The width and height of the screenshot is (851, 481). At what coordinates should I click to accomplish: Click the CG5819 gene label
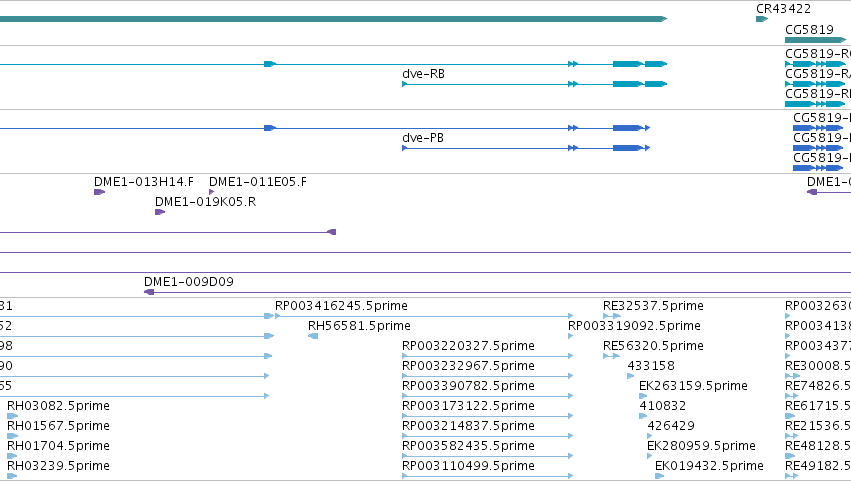click(x=809, y=29)
